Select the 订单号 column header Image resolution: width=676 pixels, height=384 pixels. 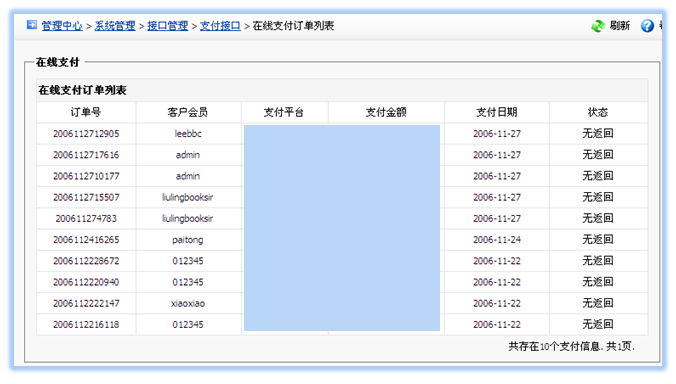point(86,112)
